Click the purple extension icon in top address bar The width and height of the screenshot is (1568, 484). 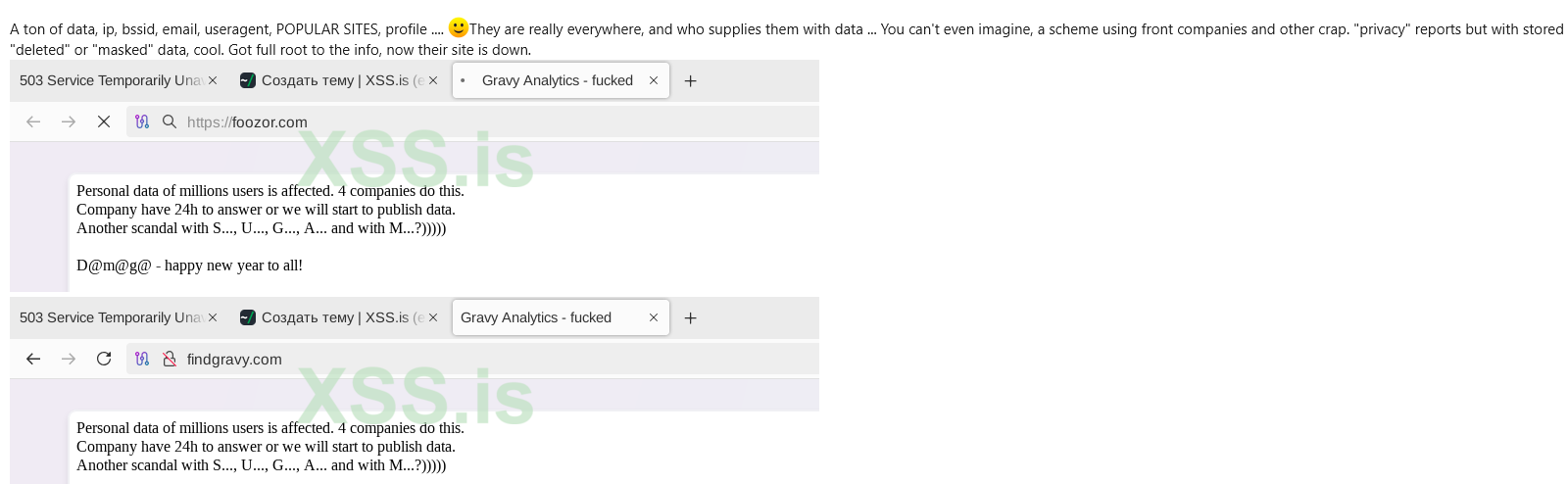tap(142, 121)
